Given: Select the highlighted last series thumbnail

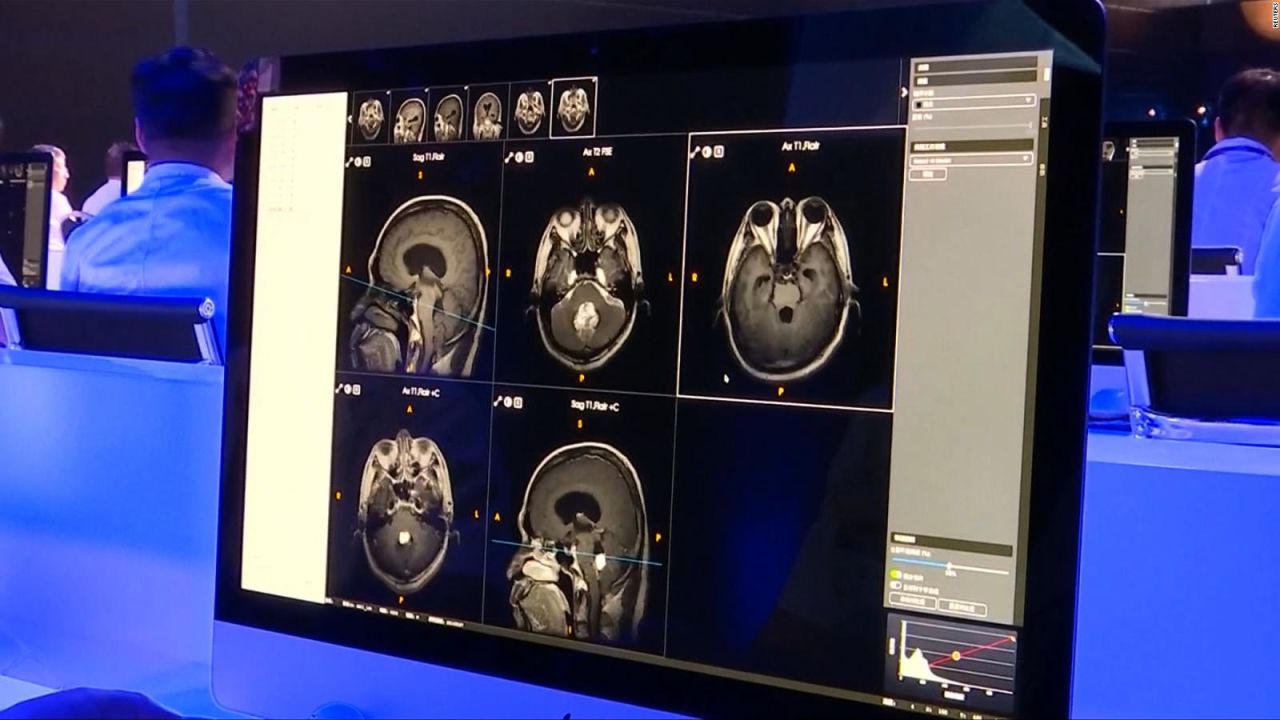Looking at the screenshot, I should (x=573, y=108).
